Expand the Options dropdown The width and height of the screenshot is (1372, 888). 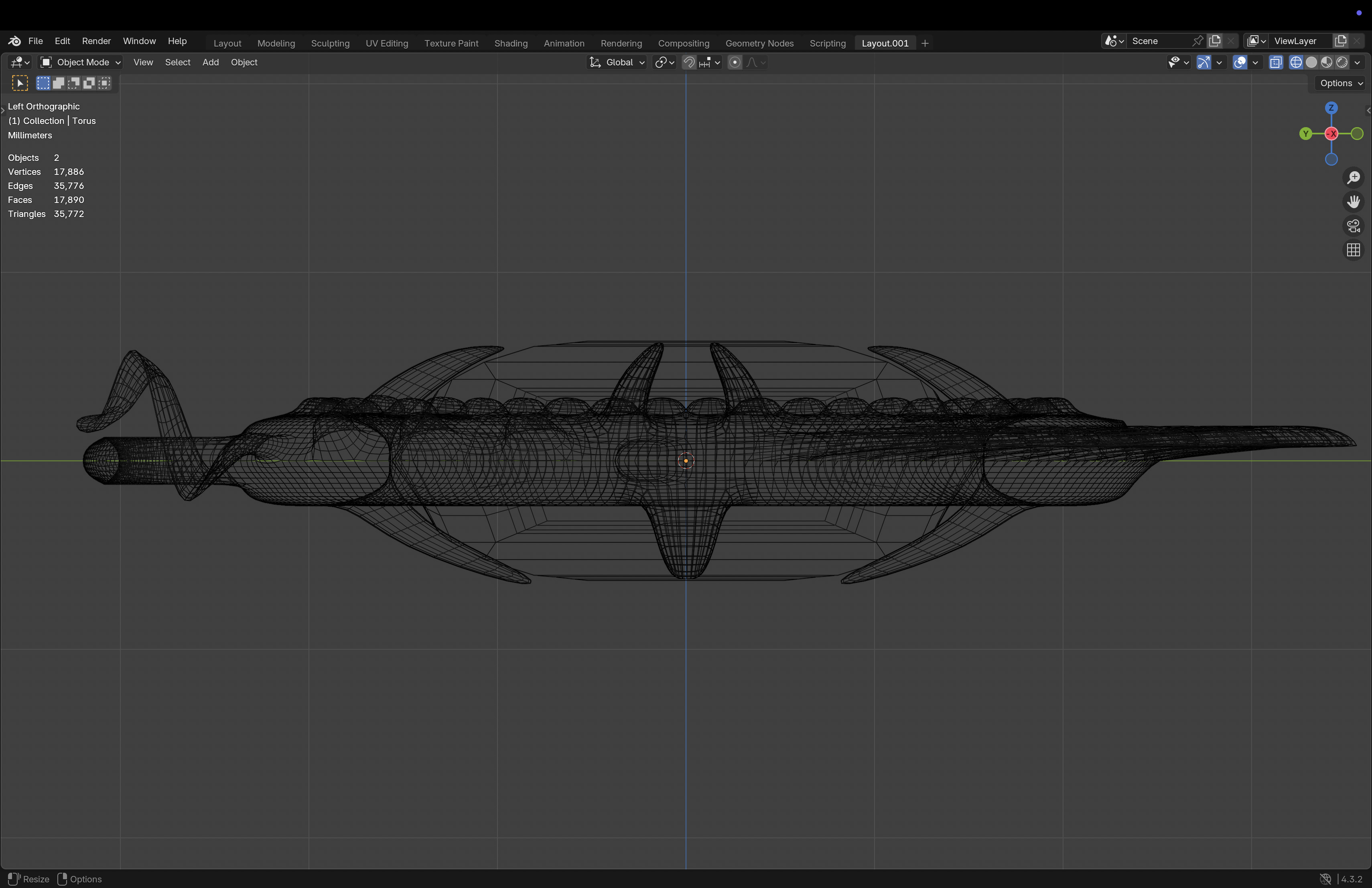(1341, 83)
